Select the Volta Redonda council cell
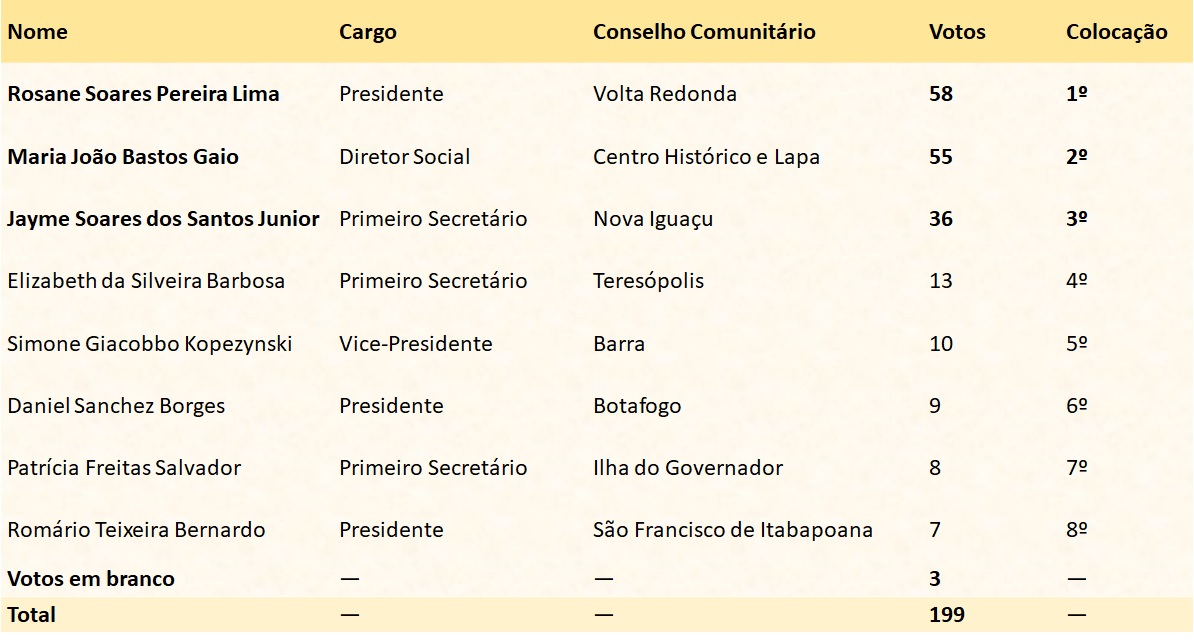 (665, 94)
